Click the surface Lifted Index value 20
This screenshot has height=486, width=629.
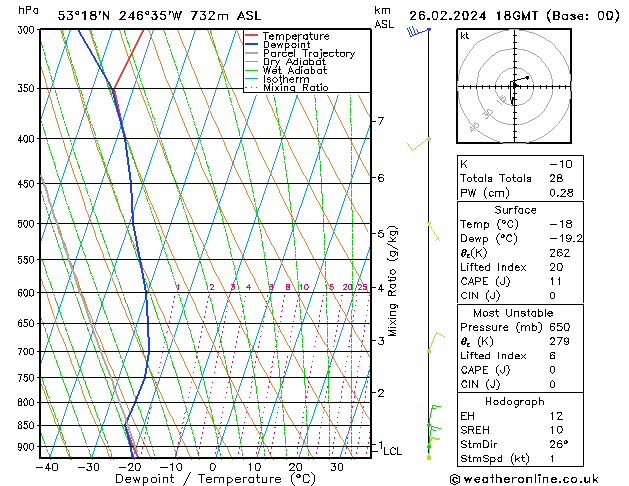coord(556,267)
